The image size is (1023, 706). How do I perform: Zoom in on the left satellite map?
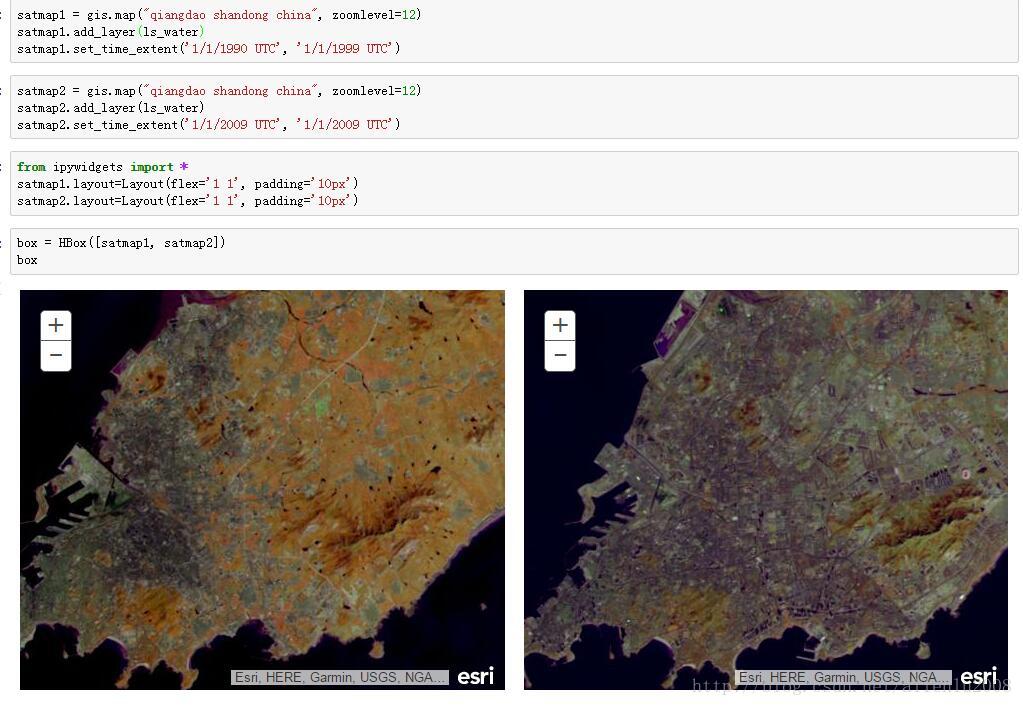pyautogui.click(x=56, y=325)
